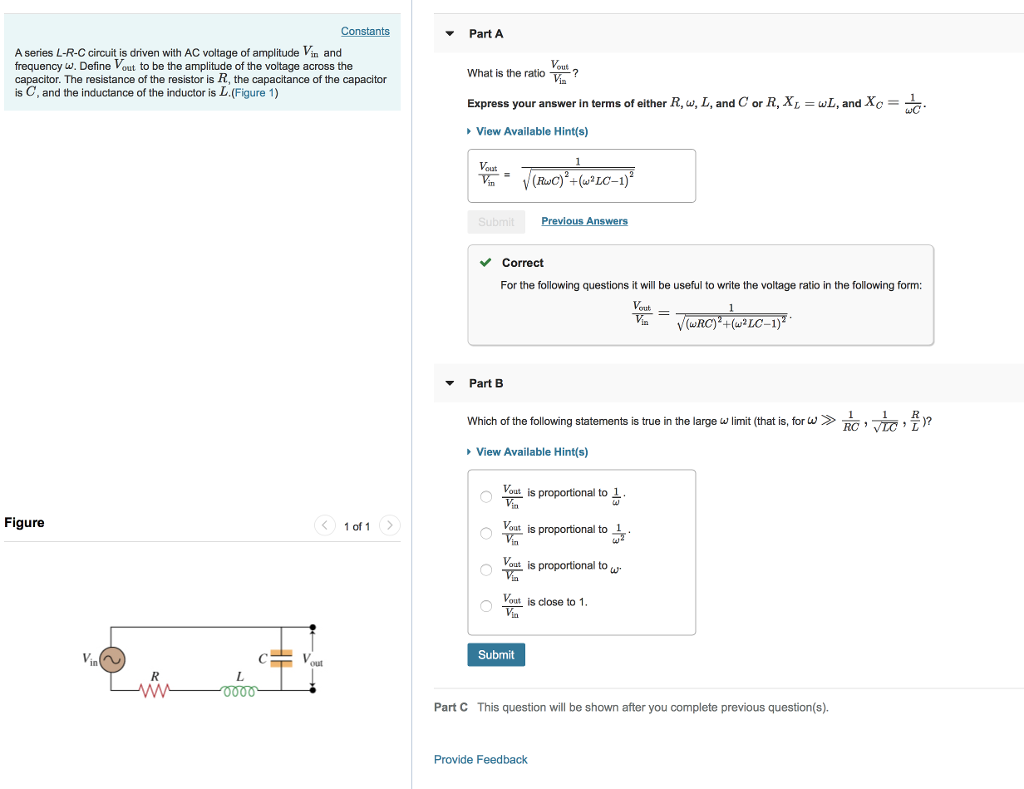Expand Part A View Available Hint(s)
The height and width of the screenshot is (789, 1024).
[528, 131]
